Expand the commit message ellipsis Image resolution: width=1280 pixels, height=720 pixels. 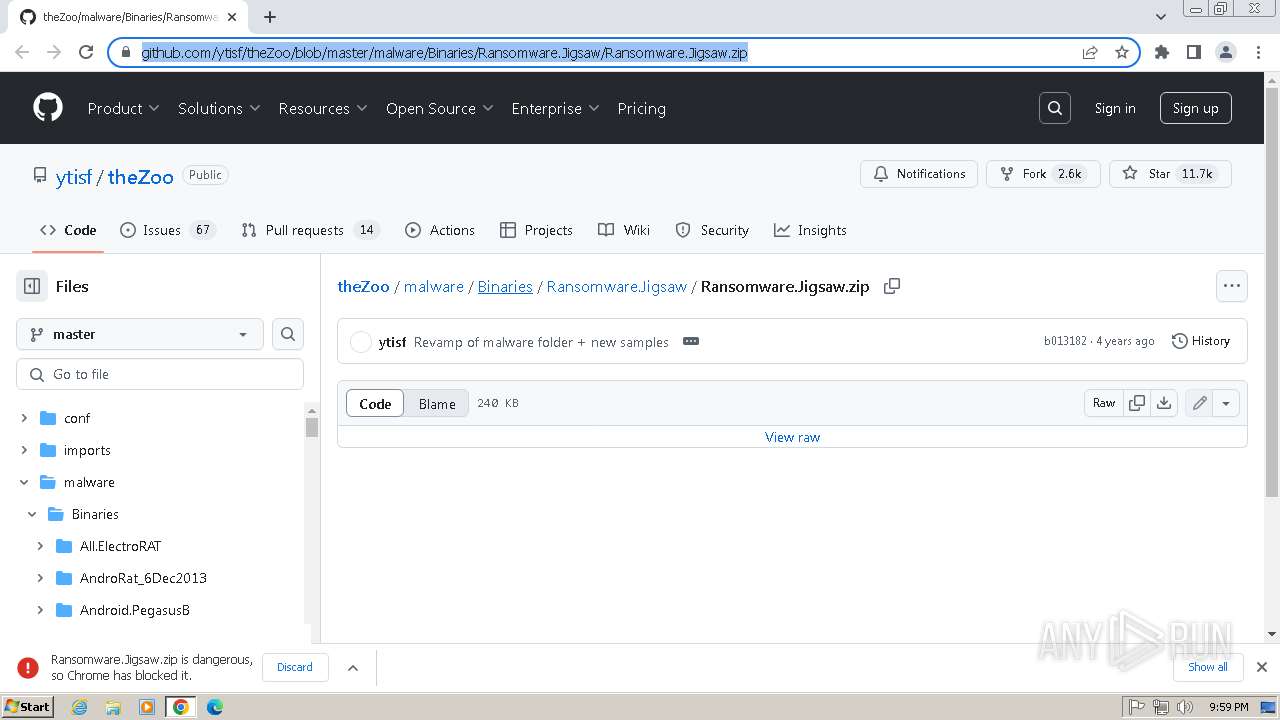[691, 341]
